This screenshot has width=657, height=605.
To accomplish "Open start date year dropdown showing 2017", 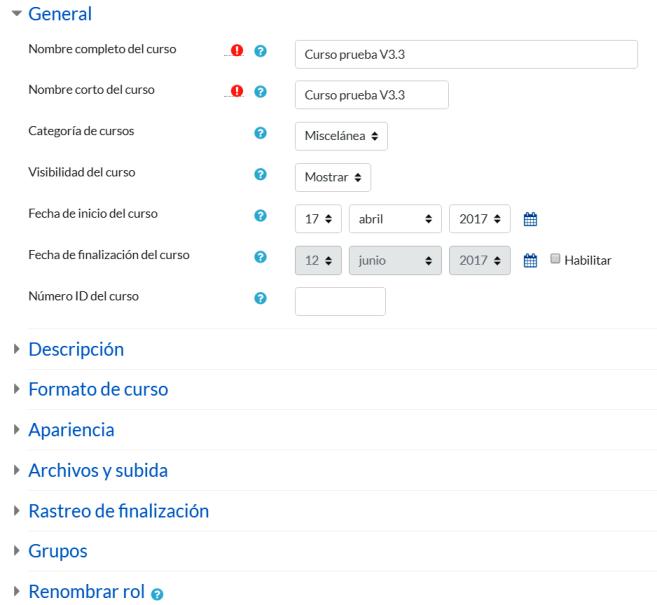I will click(480, 219).
